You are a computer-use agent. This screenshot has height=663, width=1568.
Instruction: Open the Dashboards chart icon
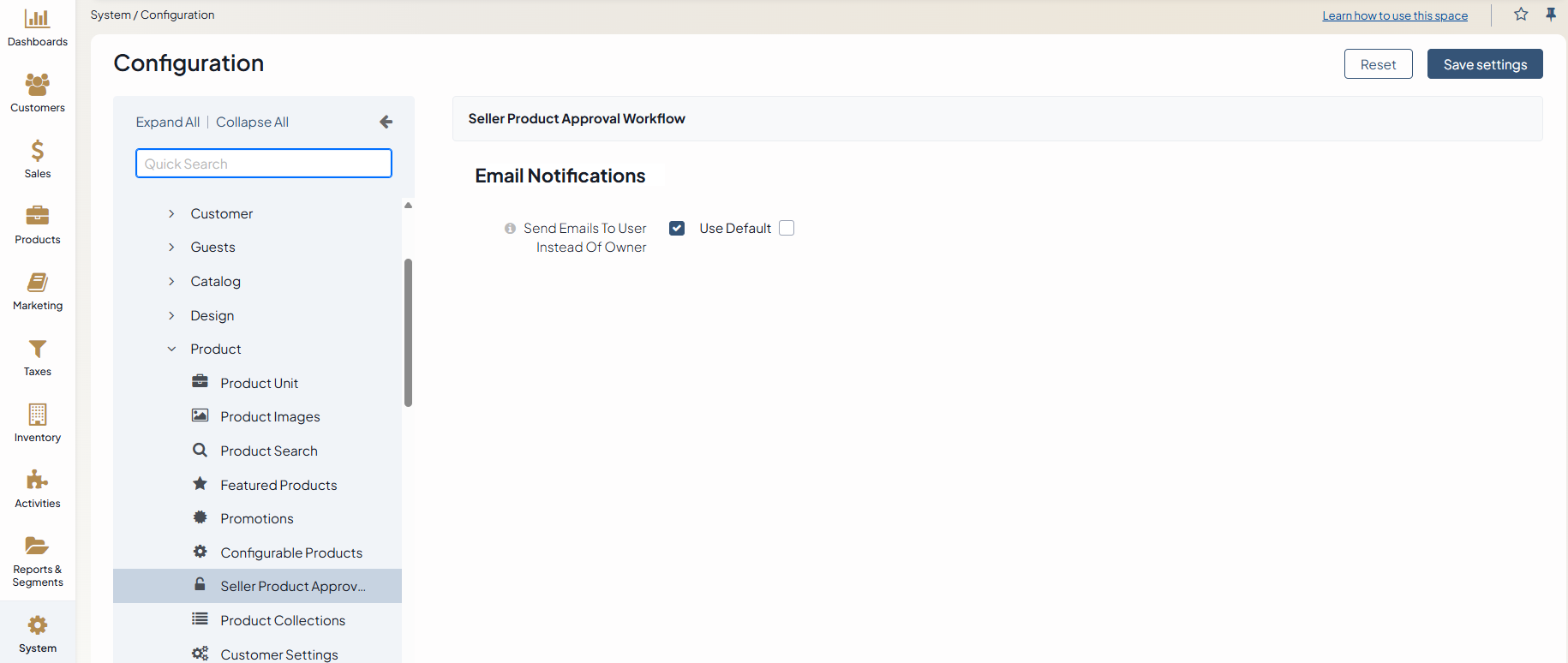point(37,19)
